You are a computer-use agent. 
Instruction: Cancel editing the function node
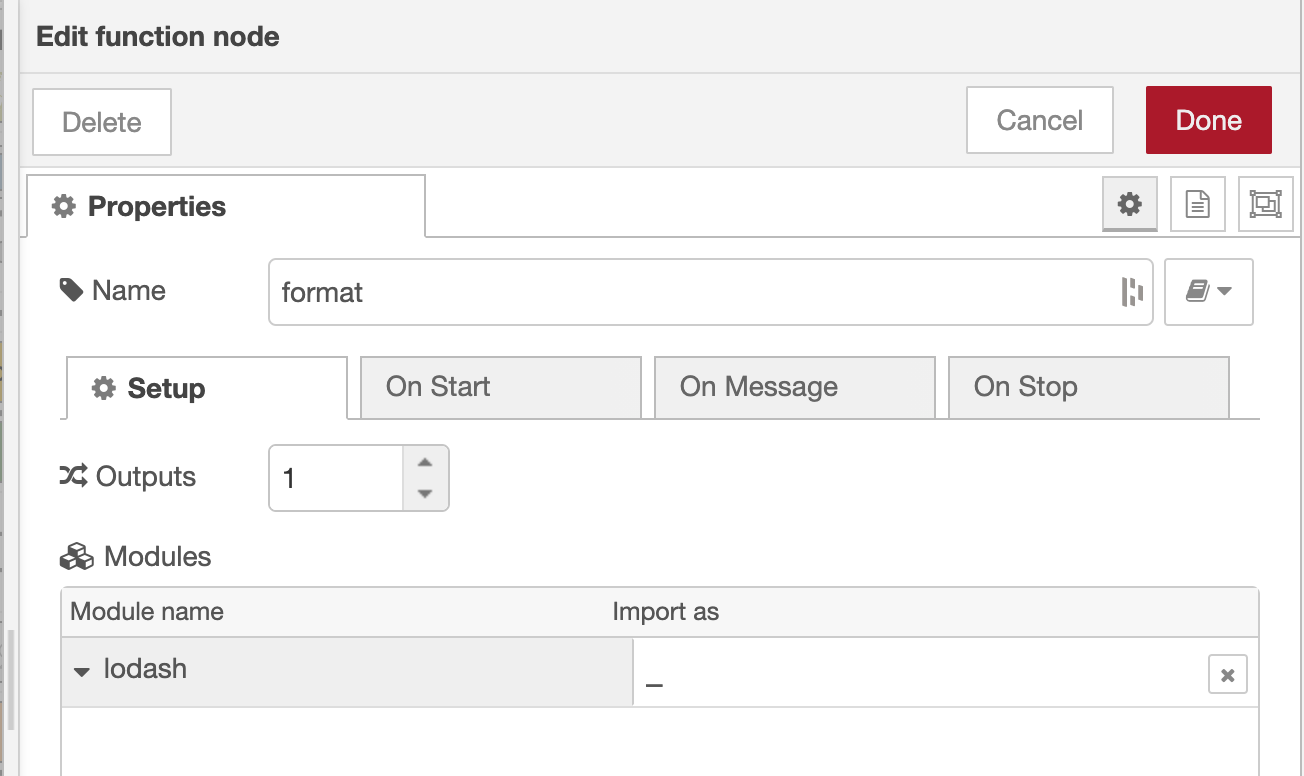point(1039,121)
